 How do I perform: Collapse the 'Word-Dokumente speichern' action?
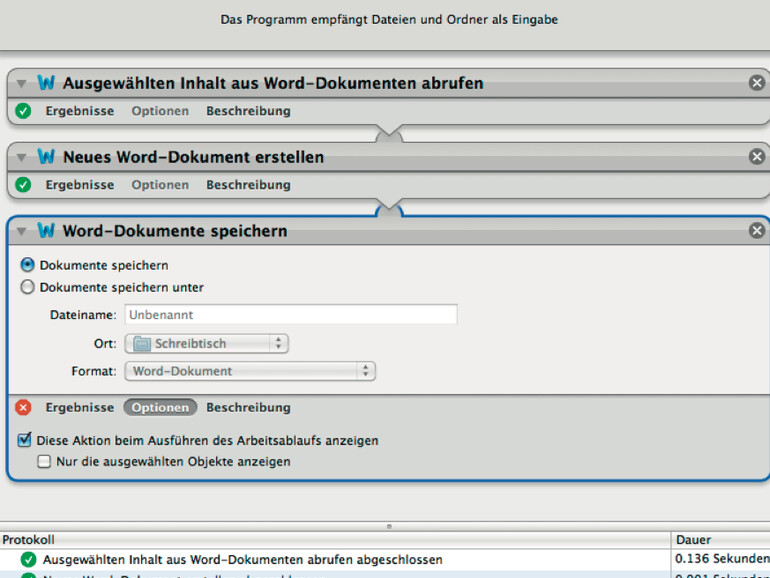point(22,232)
